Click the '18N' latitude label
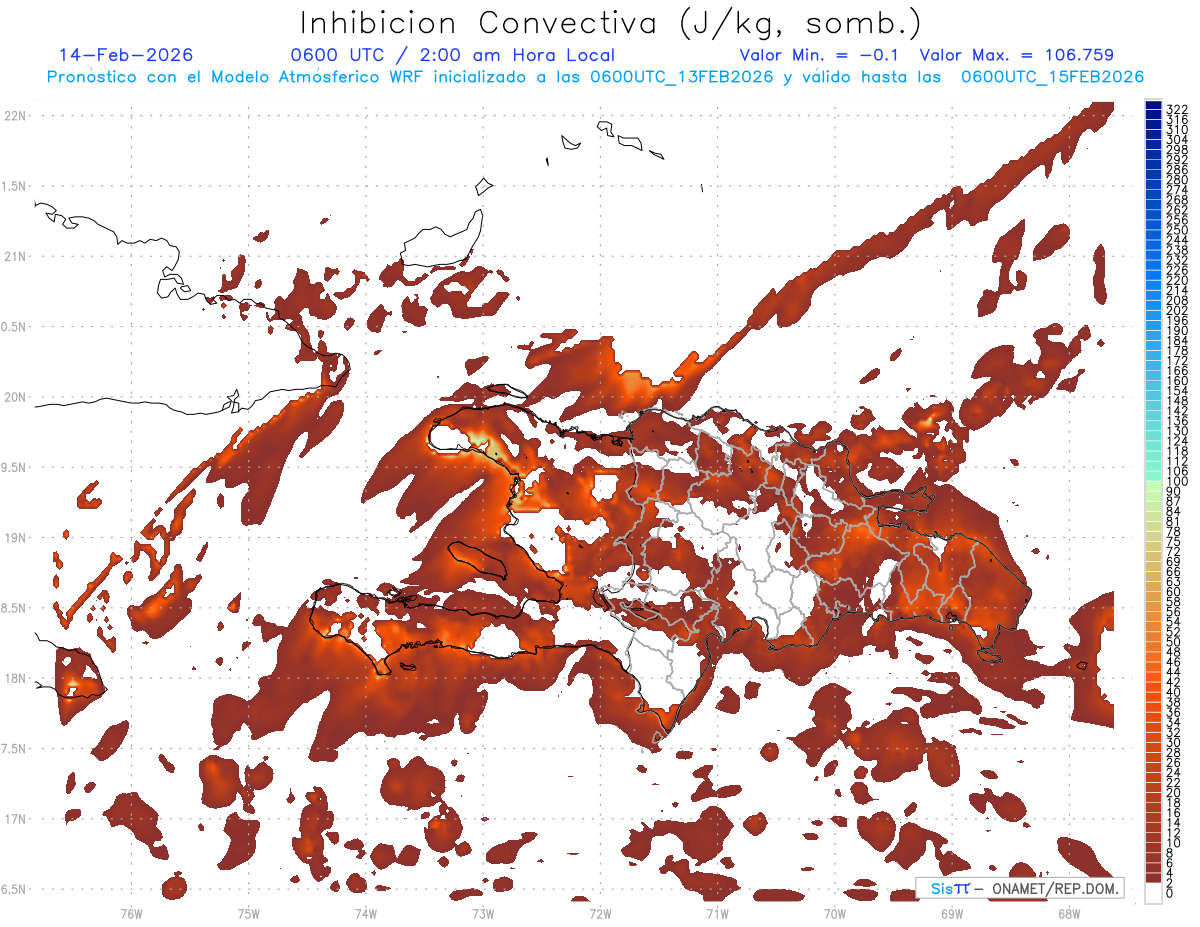 tap(15, 678)
